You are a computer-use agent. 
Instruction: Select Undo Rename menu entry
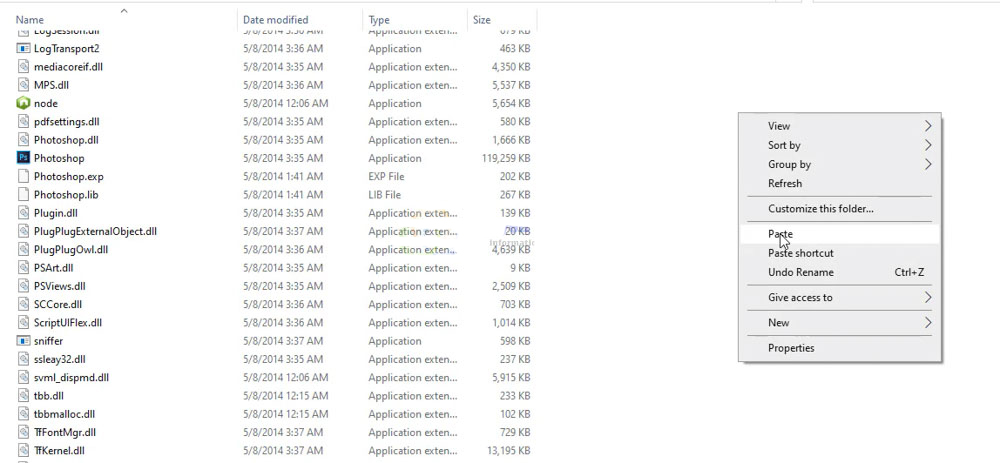[x=840, y=272]
